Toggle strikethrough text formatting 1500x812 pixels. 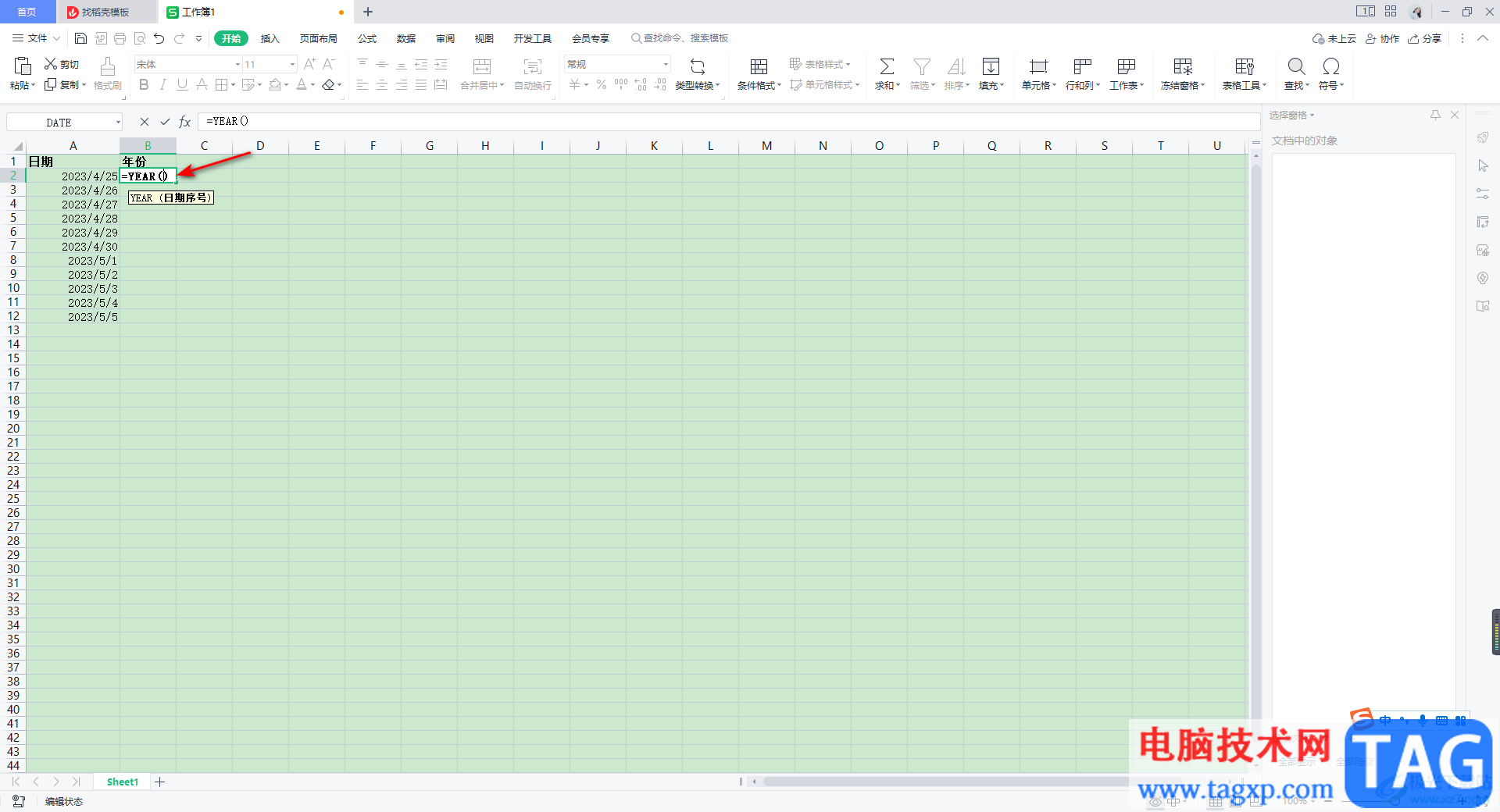point(202,84)
